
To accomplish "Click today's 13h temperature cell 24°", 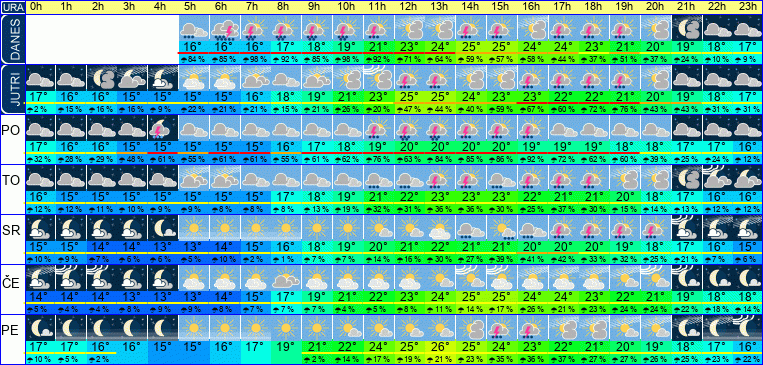I will (439, 47).
